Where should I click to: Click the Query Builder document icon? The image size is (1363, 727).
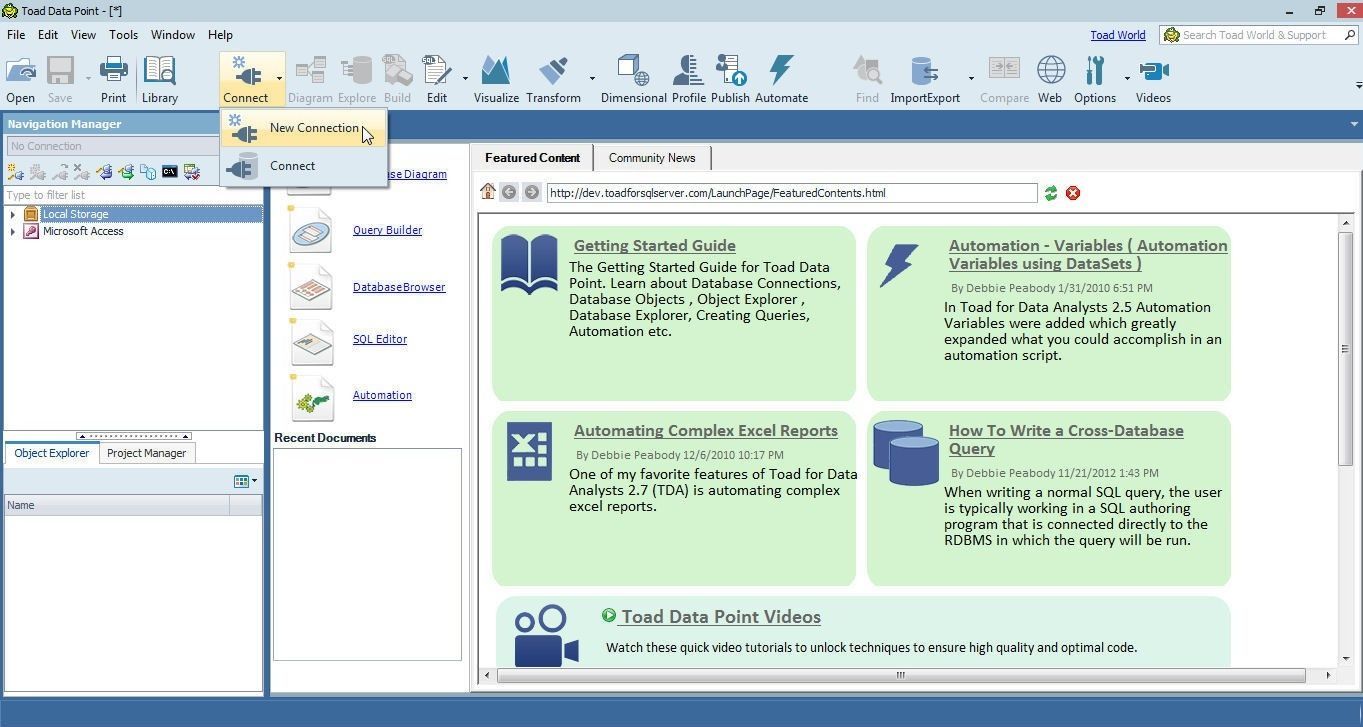pyautogui.click(x=311, y=231)
